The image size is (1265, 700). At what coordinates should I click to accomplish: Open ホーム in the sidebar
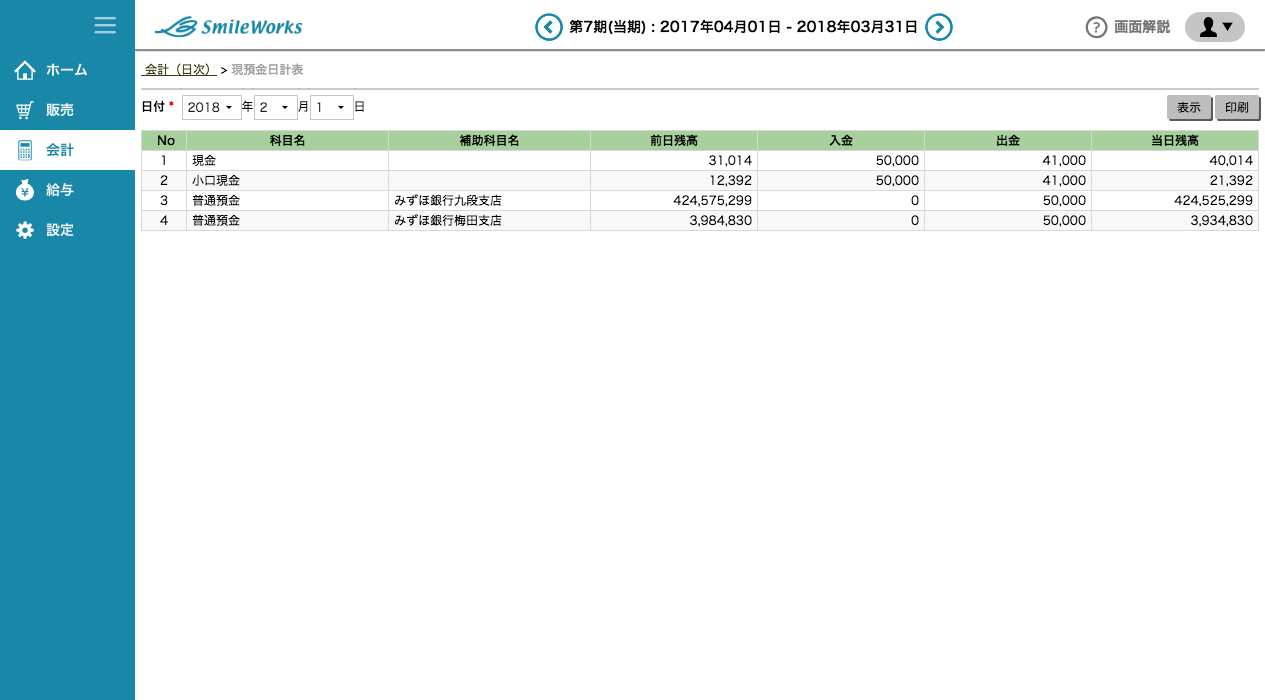67,70
